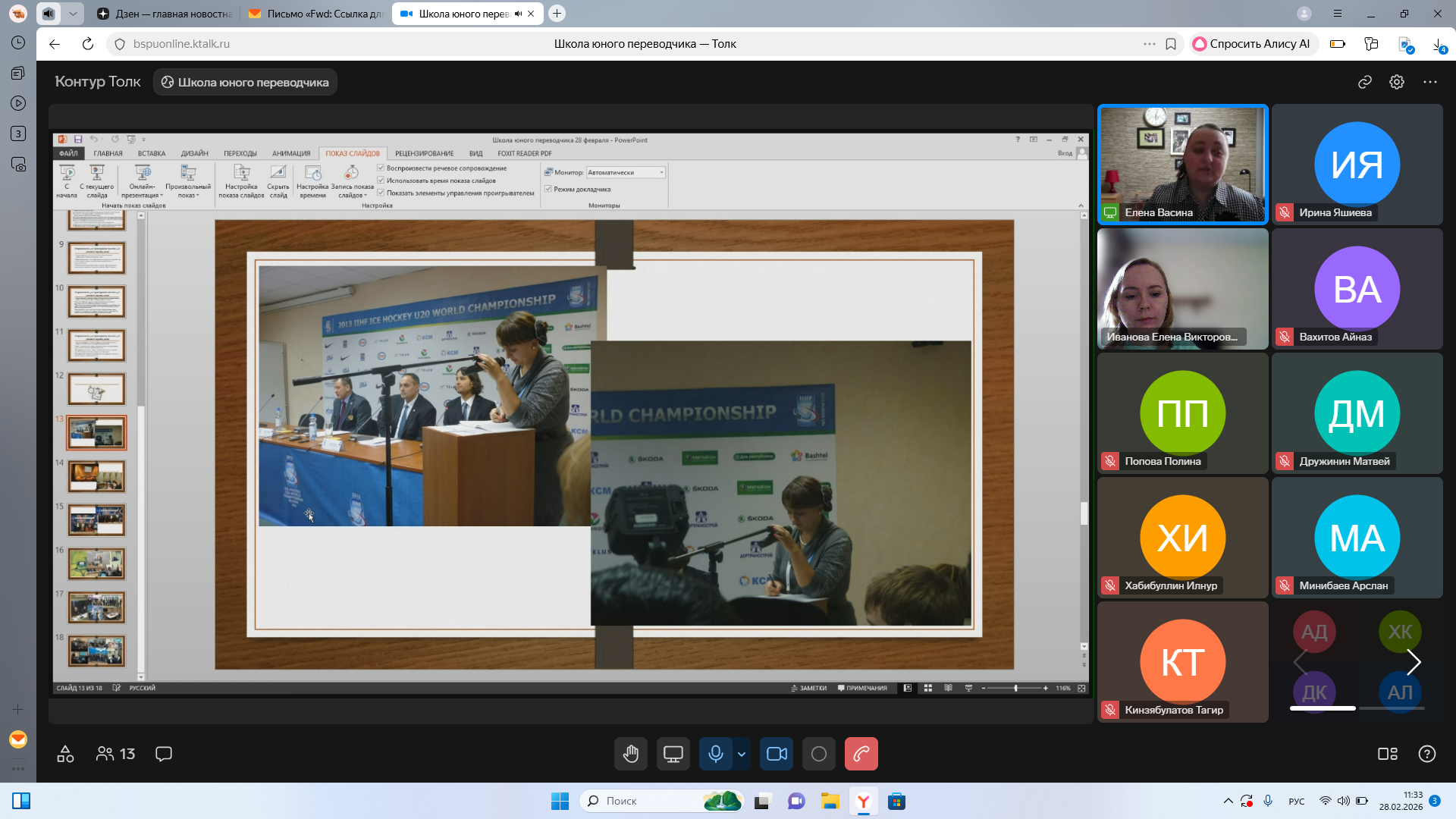Image resolution: width=1456 pixels, height=819 pixels.
Task: Show next page of participants
Action: click(x=1414, y=662)
